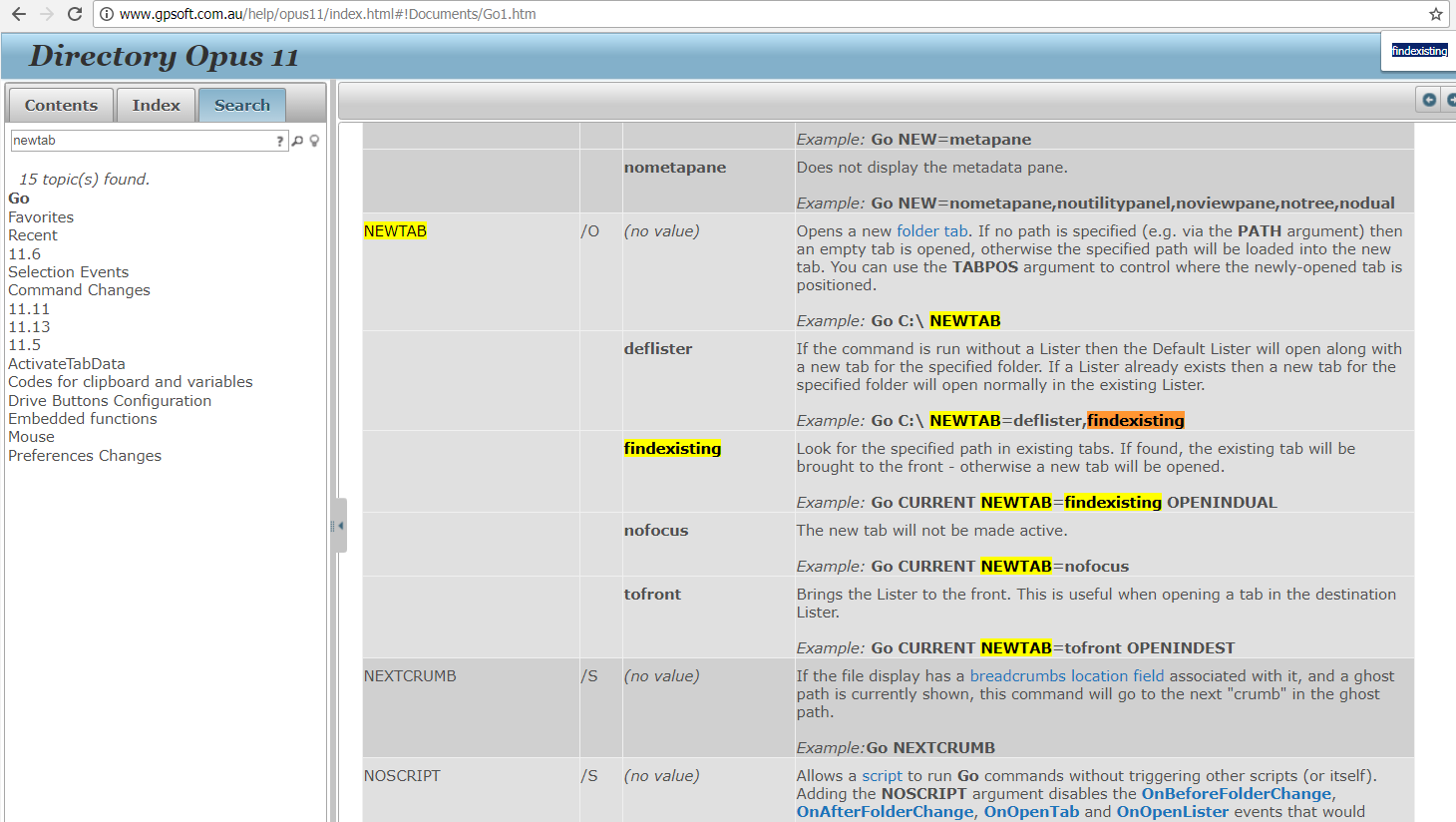Open the Recent search result
Image resolution: width=1456 pixels, height=822 pixels.
coord(33,235)
